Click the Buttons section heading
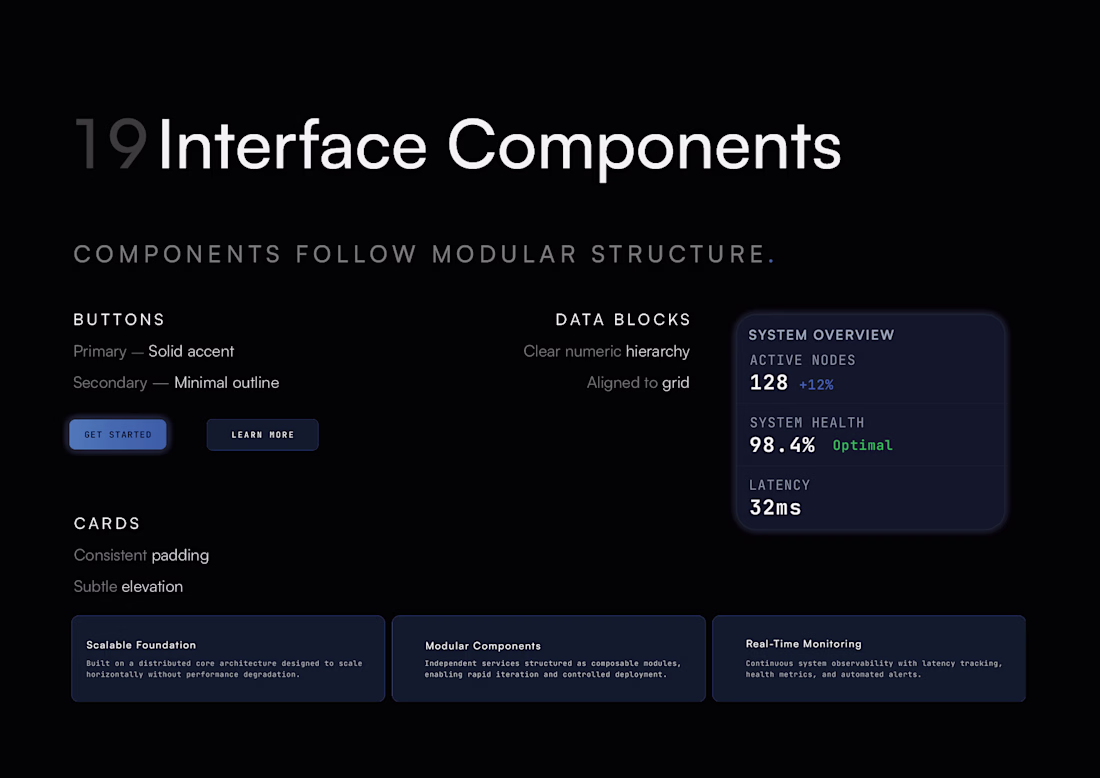Screen dimensions: 1100x778 [x=119, y=320]
